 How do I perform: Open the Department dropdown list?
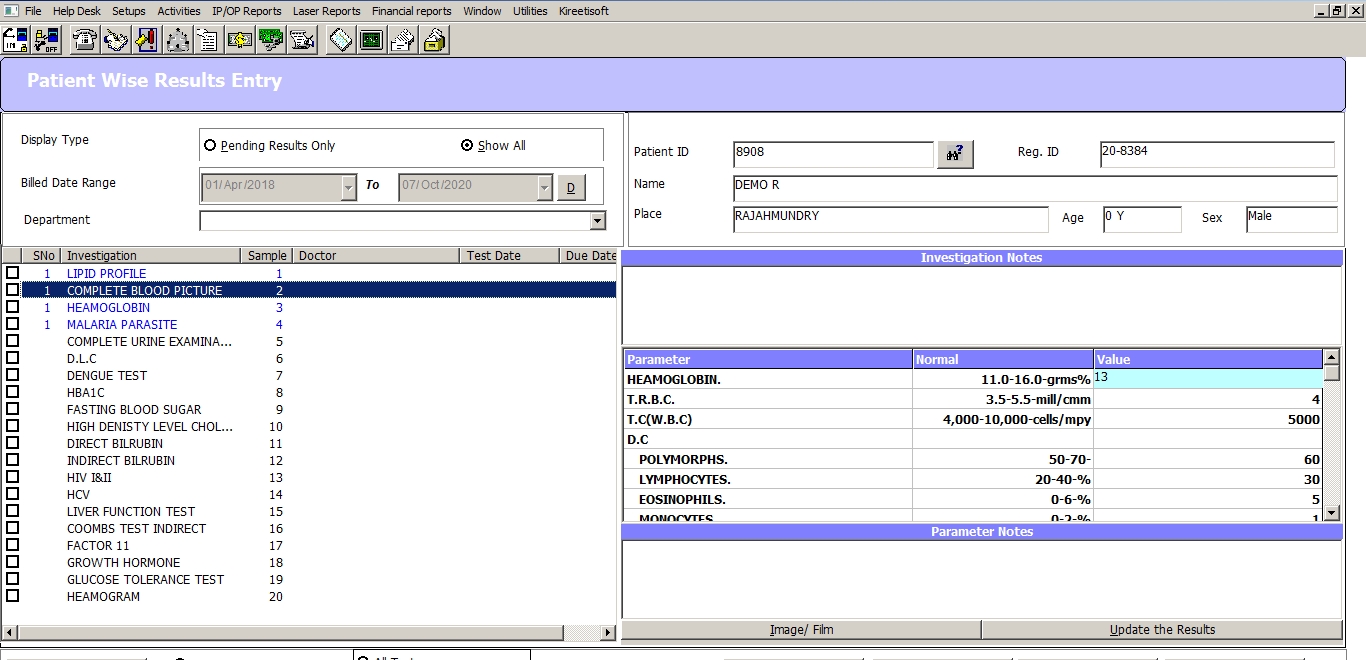coord(597,221)
